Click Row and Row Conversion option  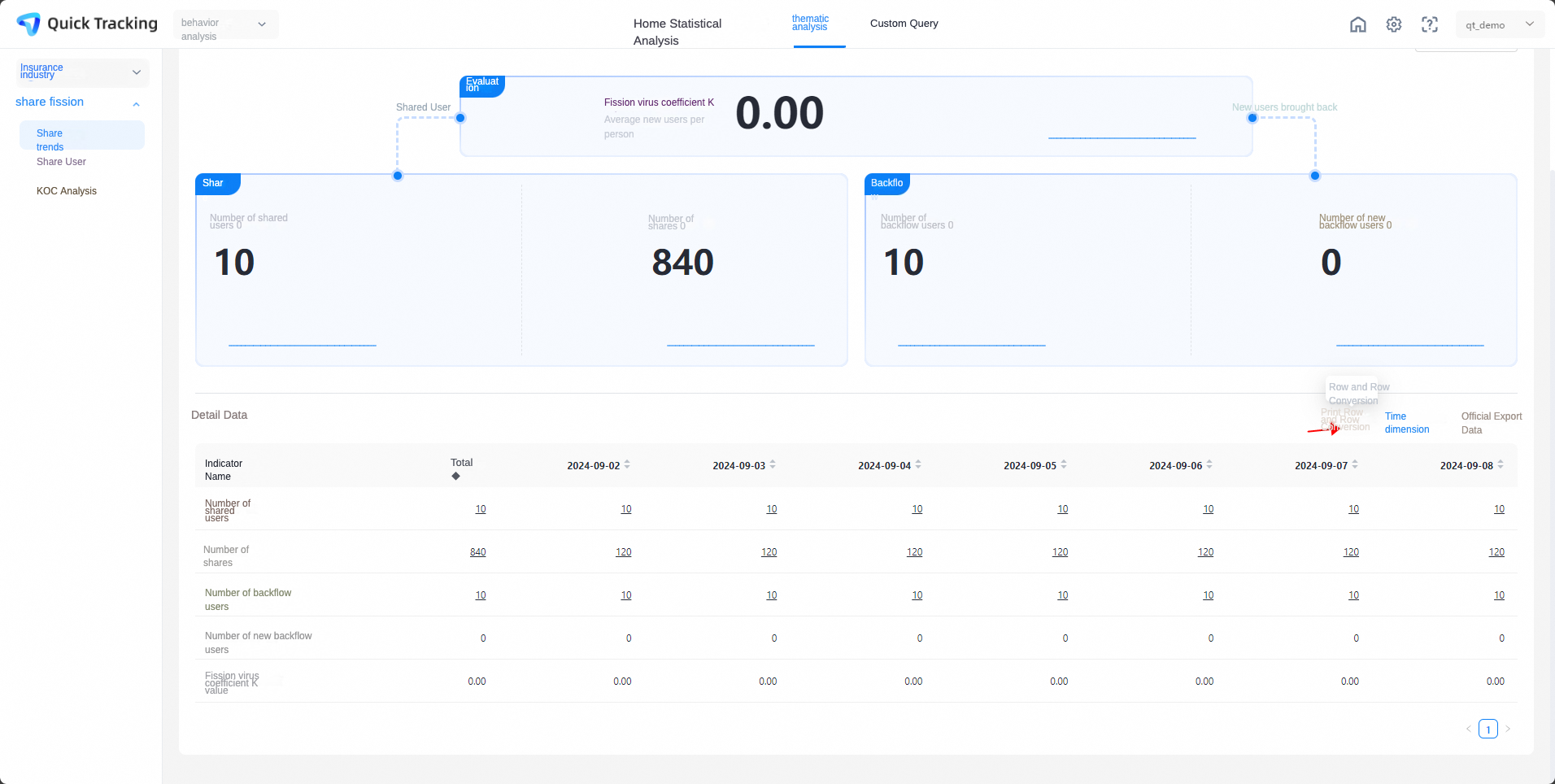1359,394
